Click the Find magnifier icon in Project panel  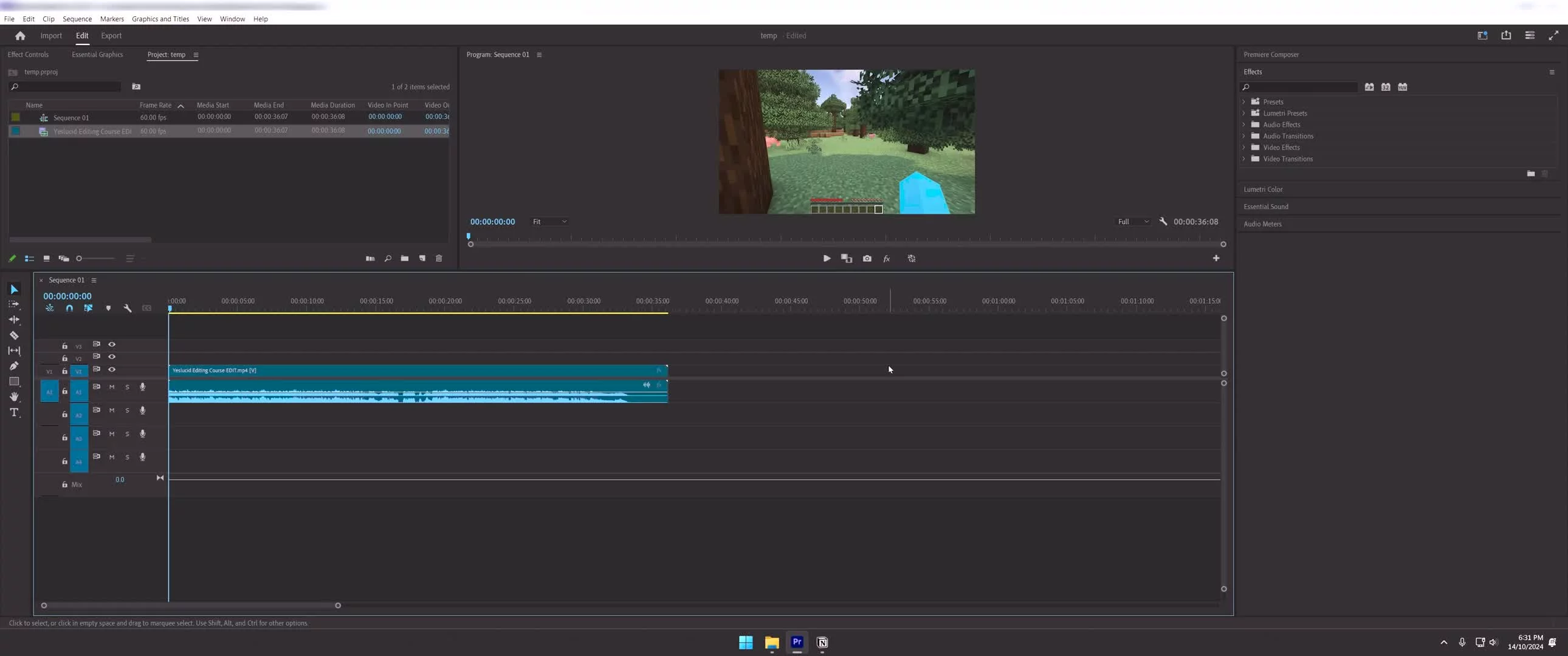pyautogui.click(x=387, y=259)
